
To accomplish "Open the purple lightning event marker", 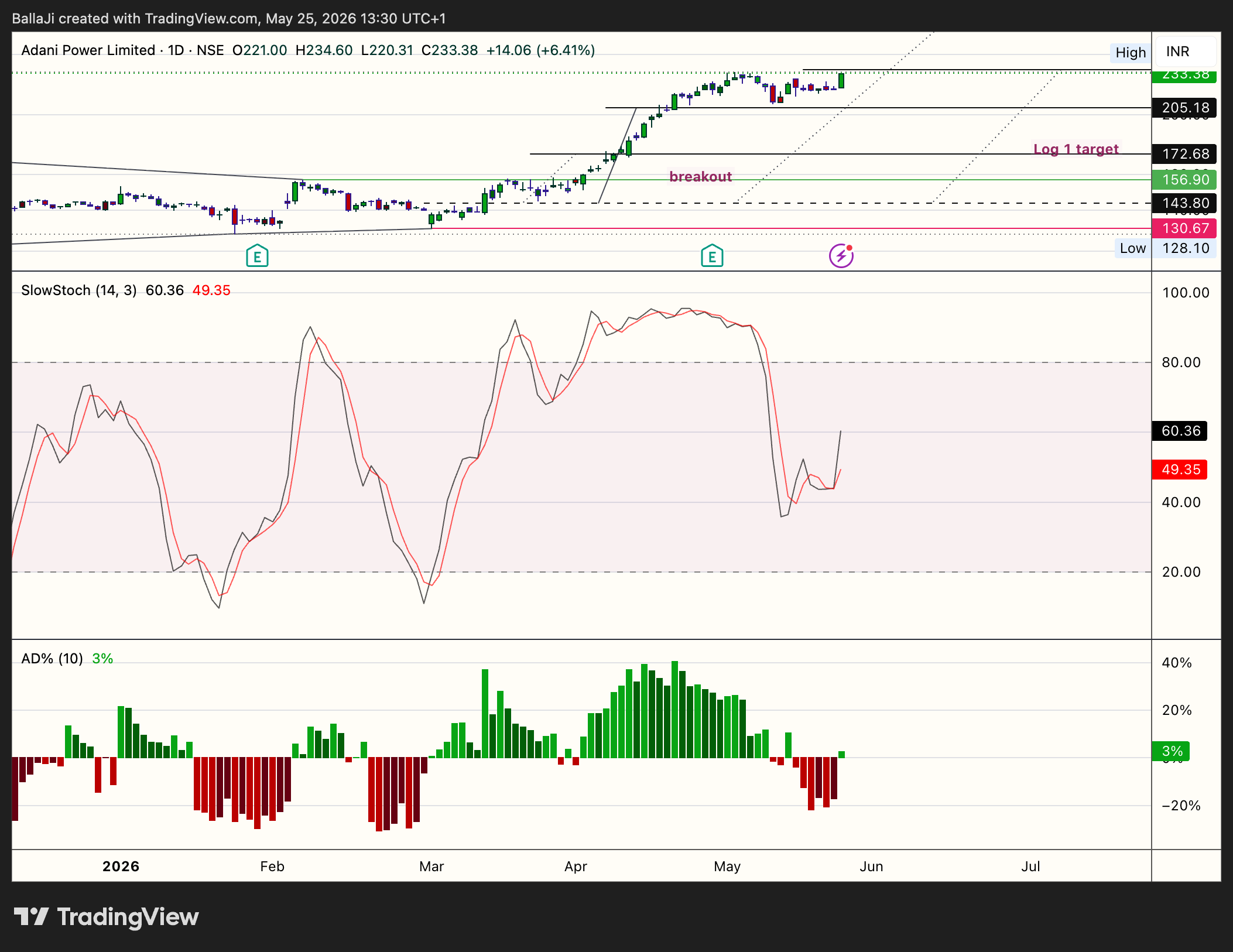I will point(841,256).
